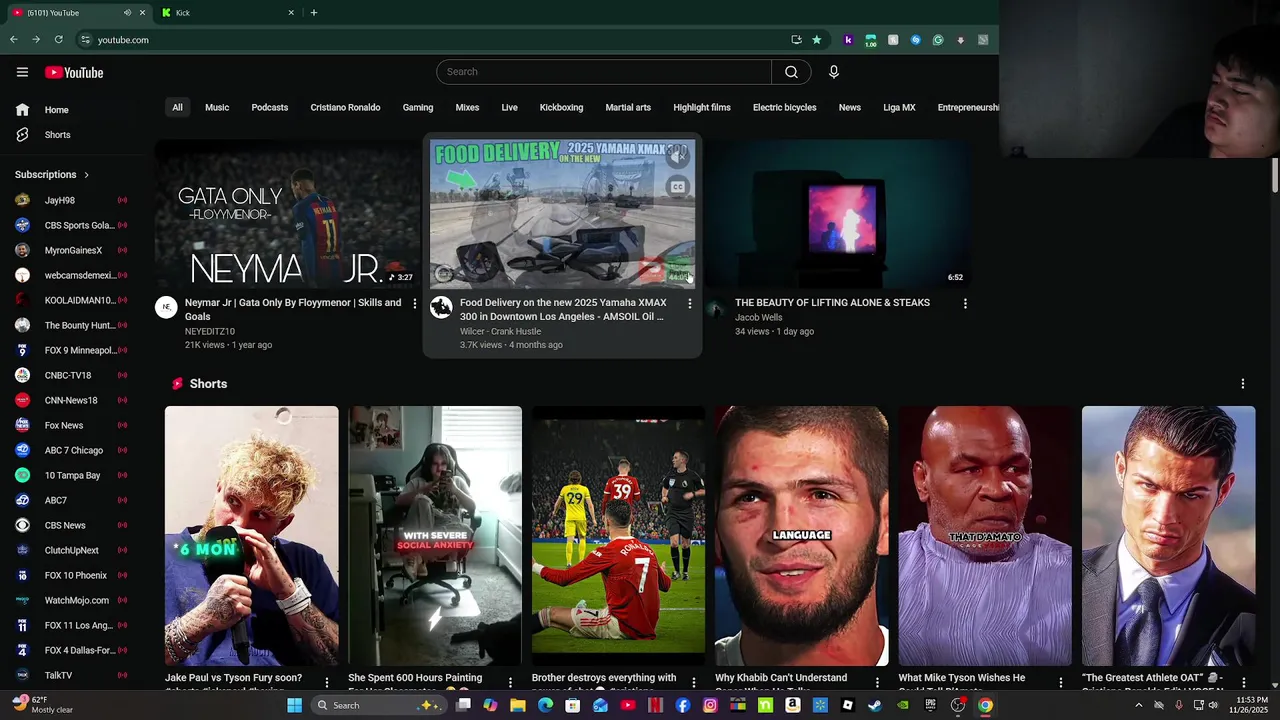Open MyronGainesX subscription channel

pos(72,250)
